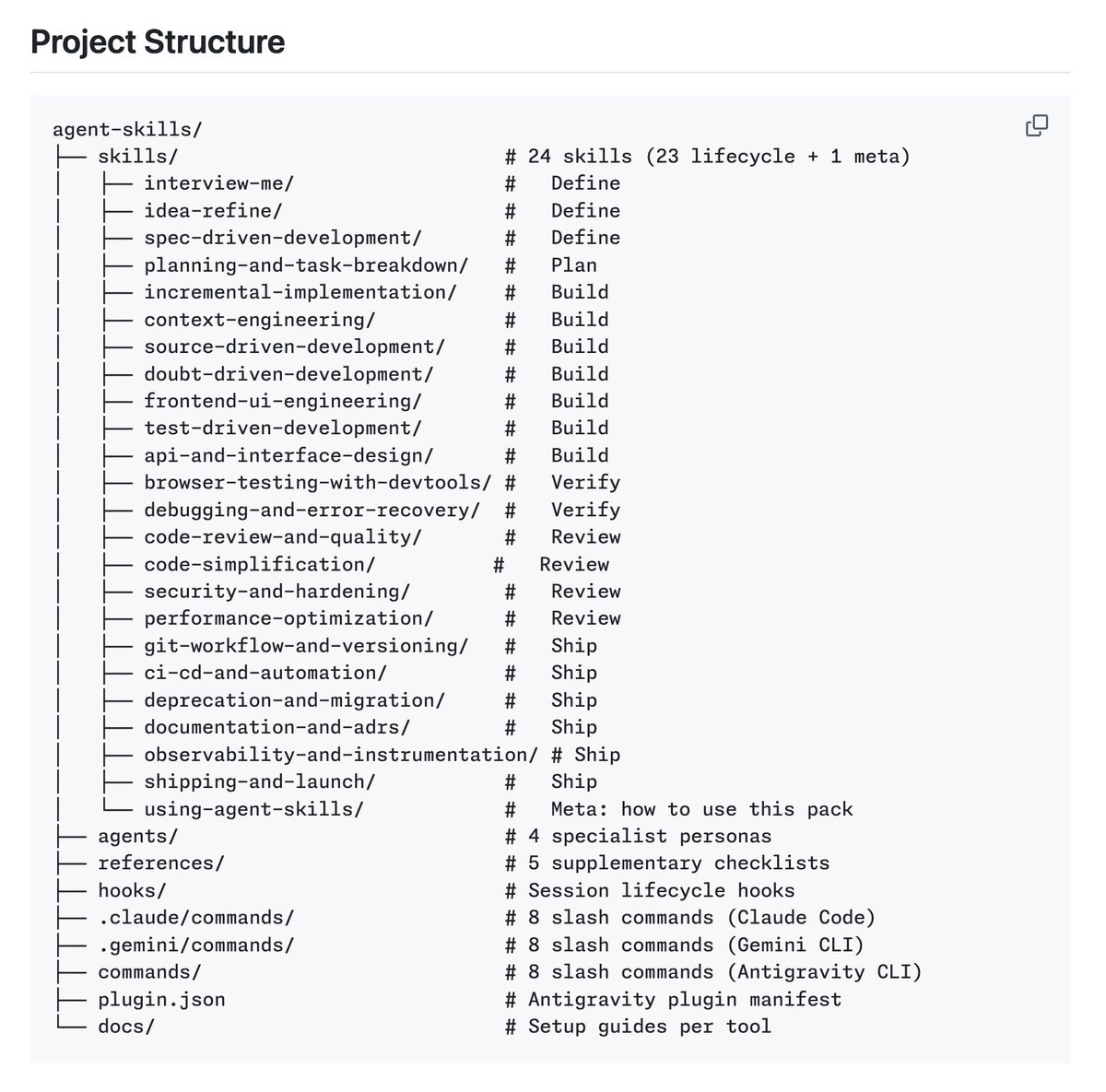Click the Project Structure heading

point(158,42)
